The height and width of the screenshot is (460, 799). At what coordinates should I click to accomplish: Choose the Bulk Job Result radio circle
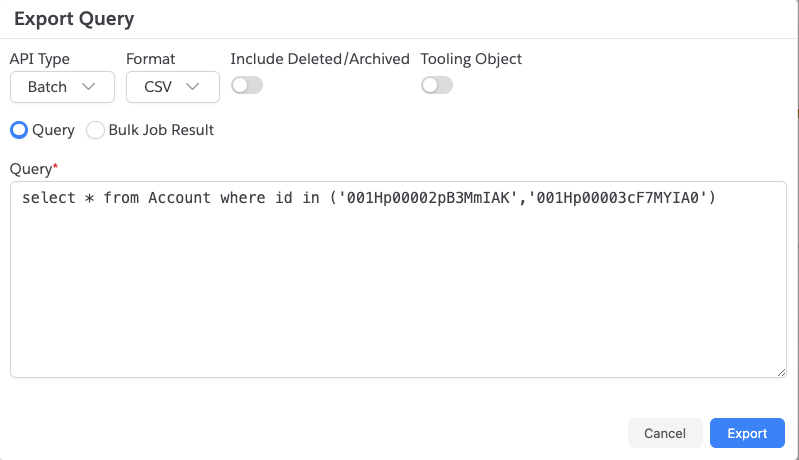tap(95, 130)
